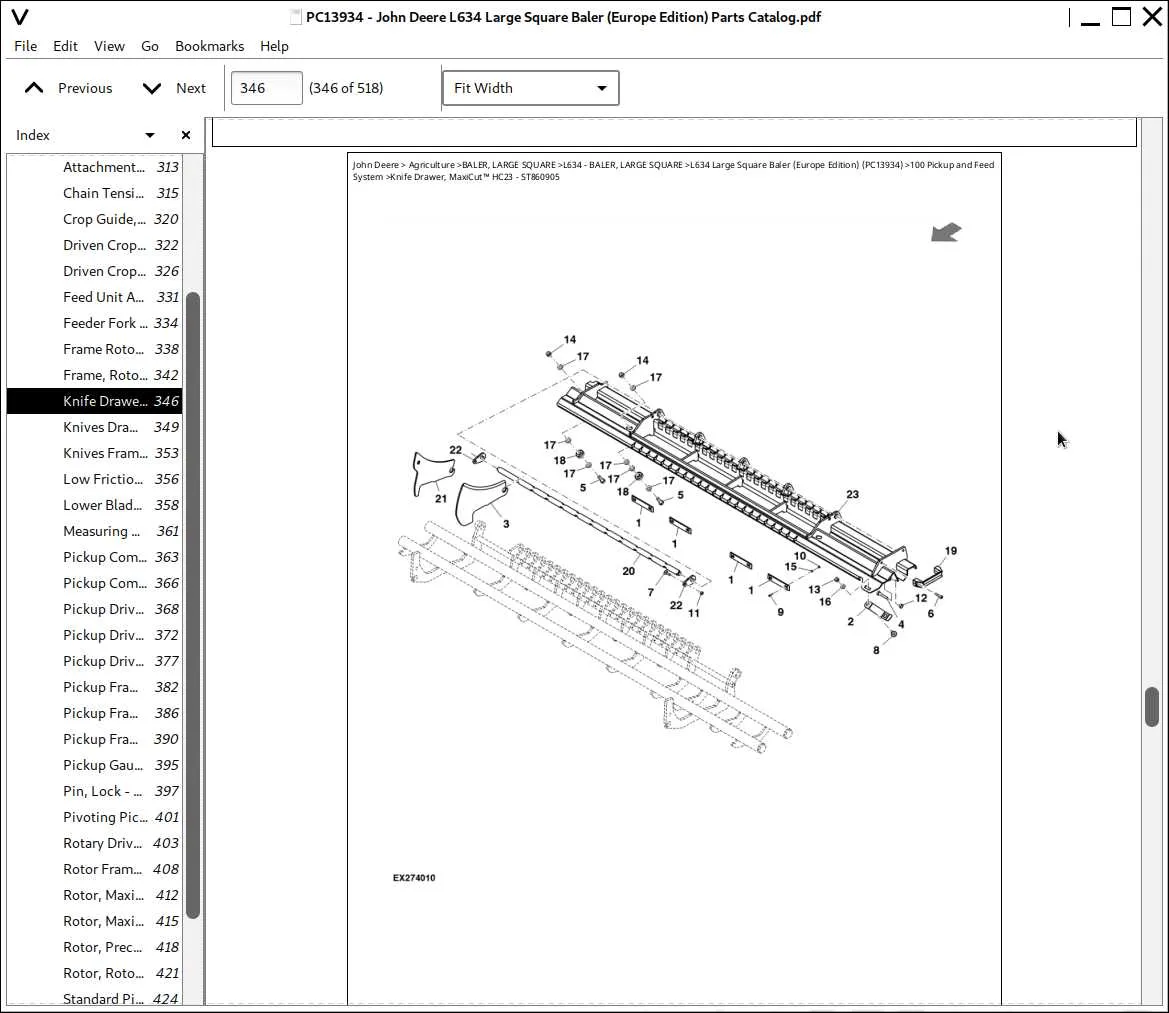Select index entry Standard Pi... 424

point(95,999)
